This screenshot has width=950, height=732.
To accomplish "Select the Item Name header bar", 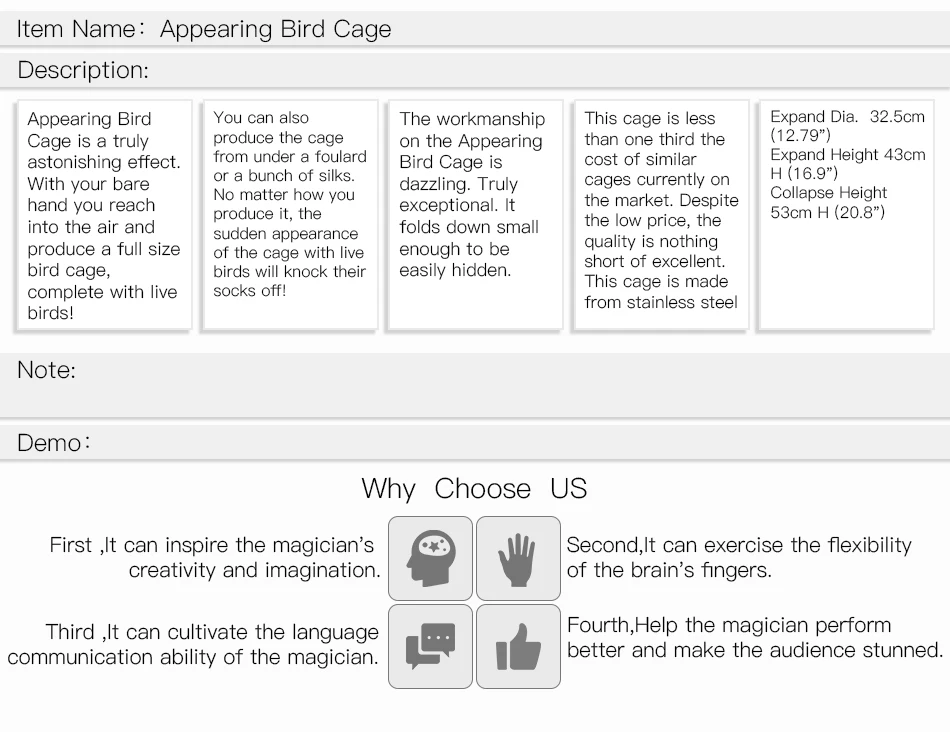I will coord(475,28).
